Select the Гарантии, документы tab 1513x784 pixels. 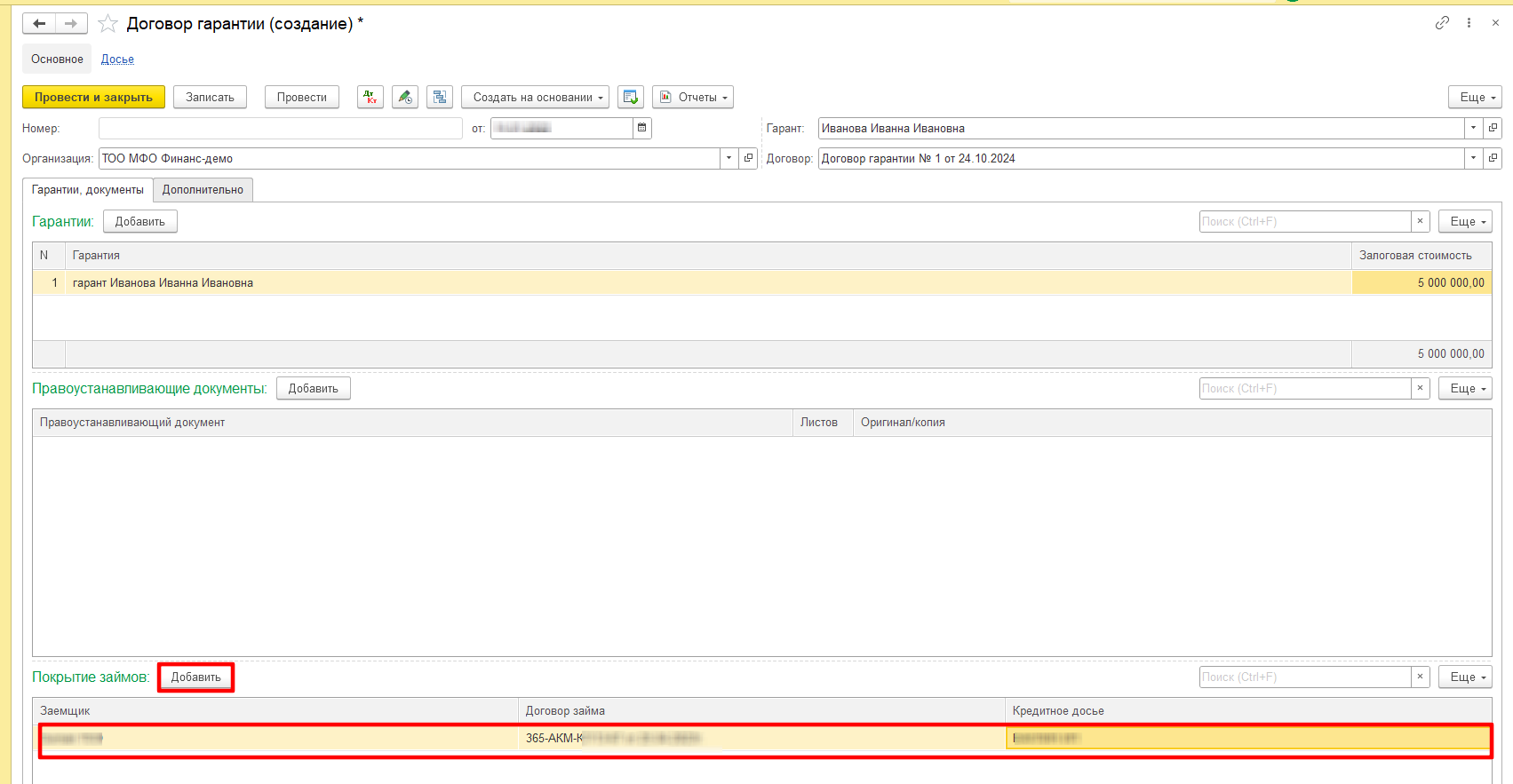click(88, 190)
